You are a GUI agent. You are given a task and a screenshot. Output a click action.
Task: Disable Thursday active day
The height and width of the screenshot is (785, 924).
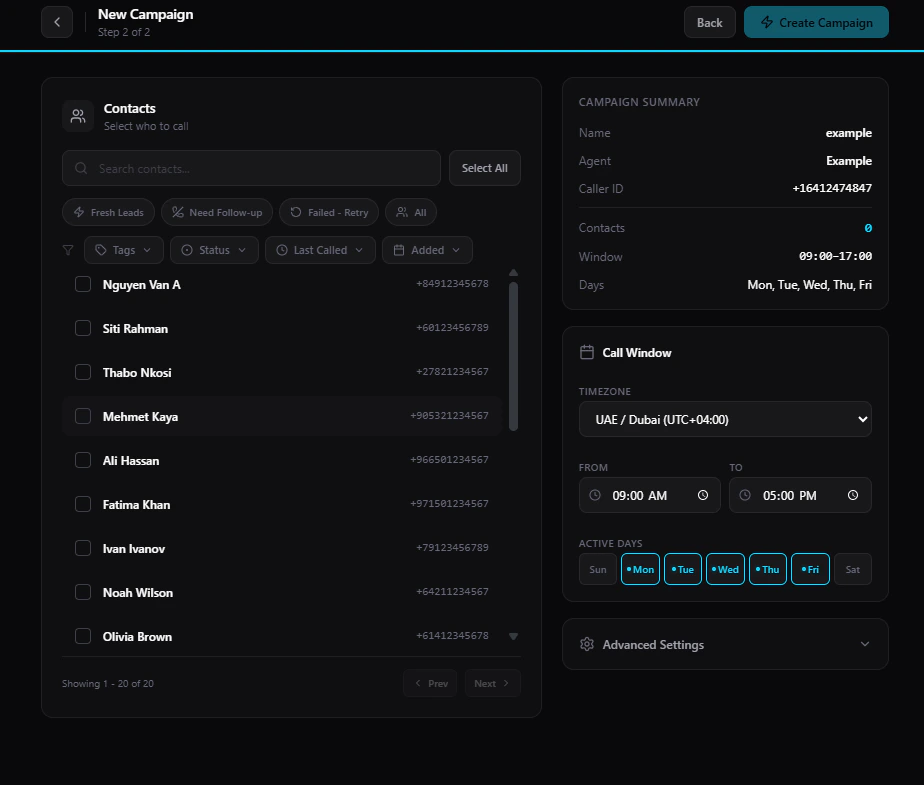tap(767, 569)
